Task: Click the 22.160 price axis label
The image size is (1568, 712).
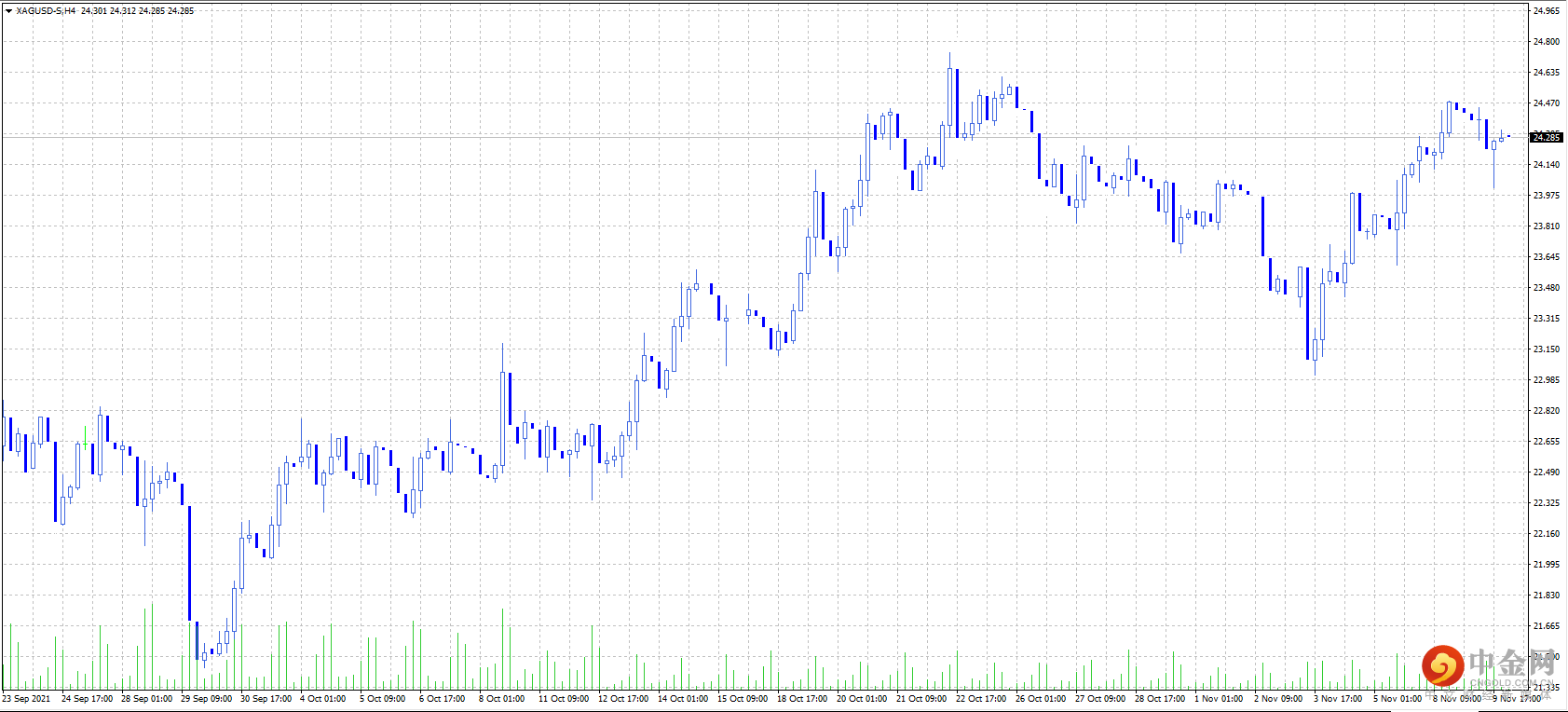Action: pyautogui.click(x=1547, y=534)
